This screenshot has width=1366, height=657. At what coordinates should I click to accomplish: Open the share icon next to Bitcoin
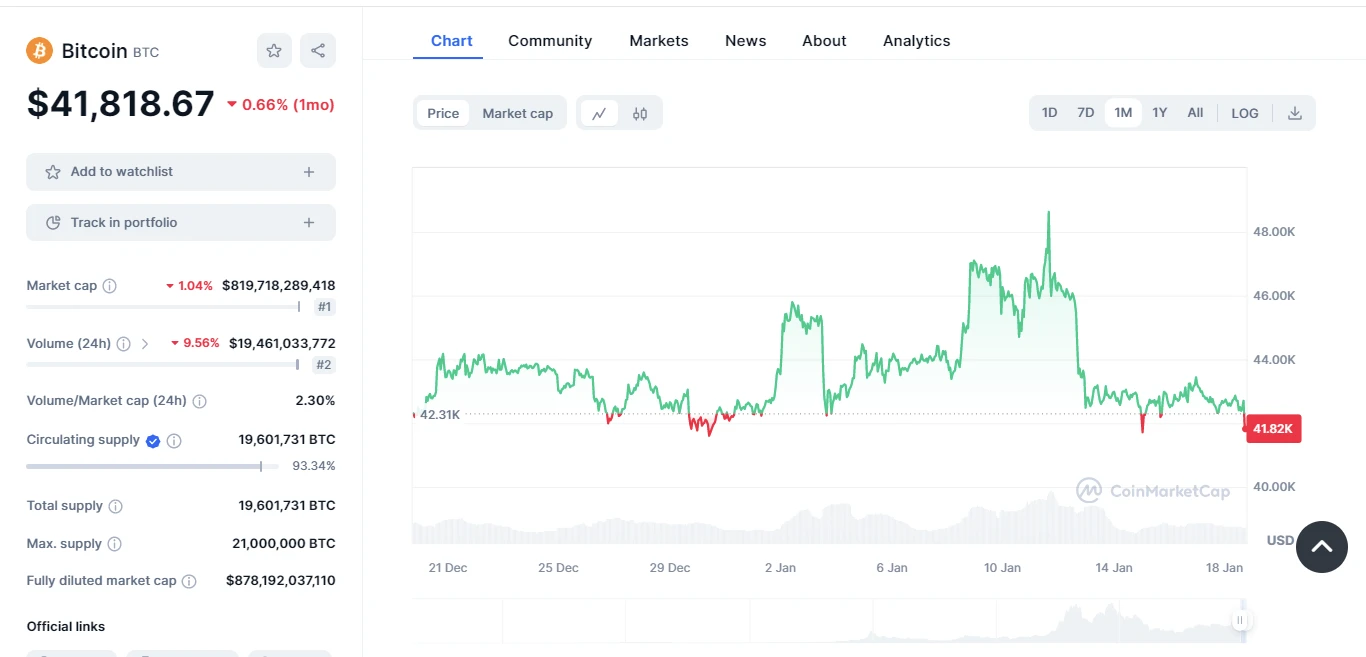click(318, 51)
